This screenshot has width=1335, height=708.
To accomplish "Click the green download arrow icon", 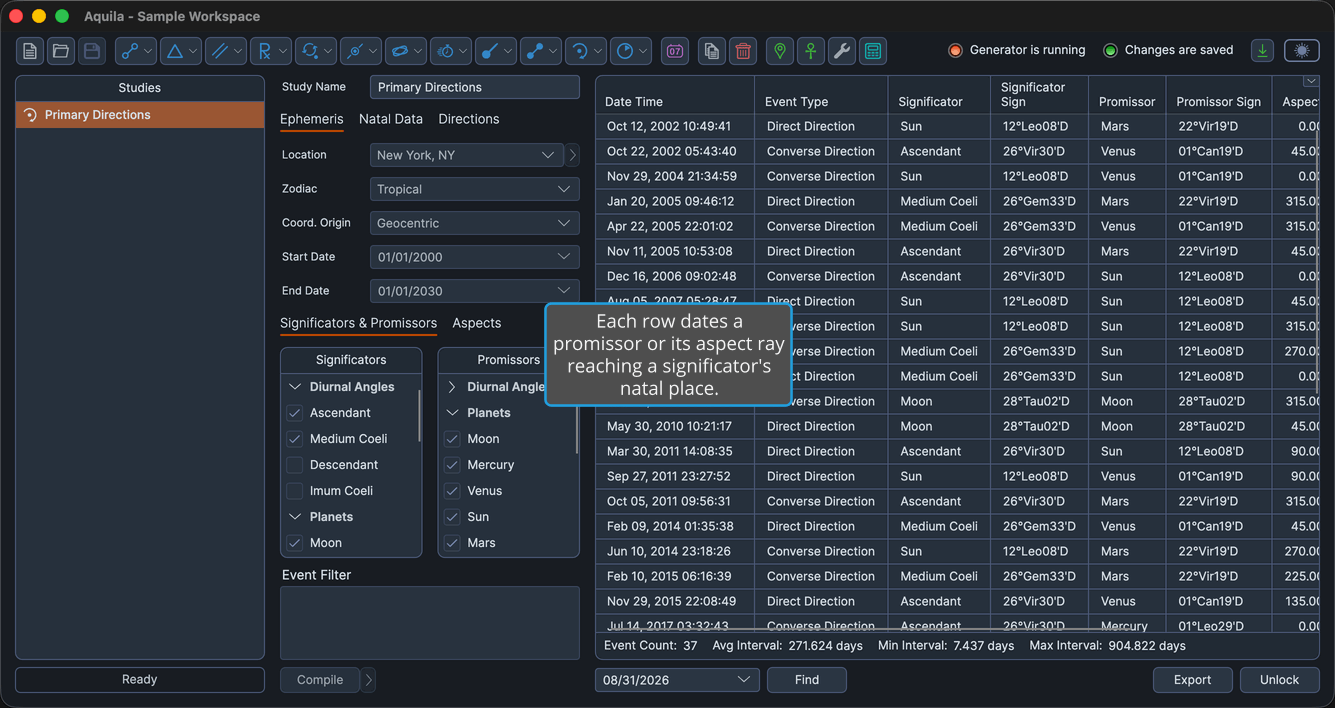I will point(1262,50).
